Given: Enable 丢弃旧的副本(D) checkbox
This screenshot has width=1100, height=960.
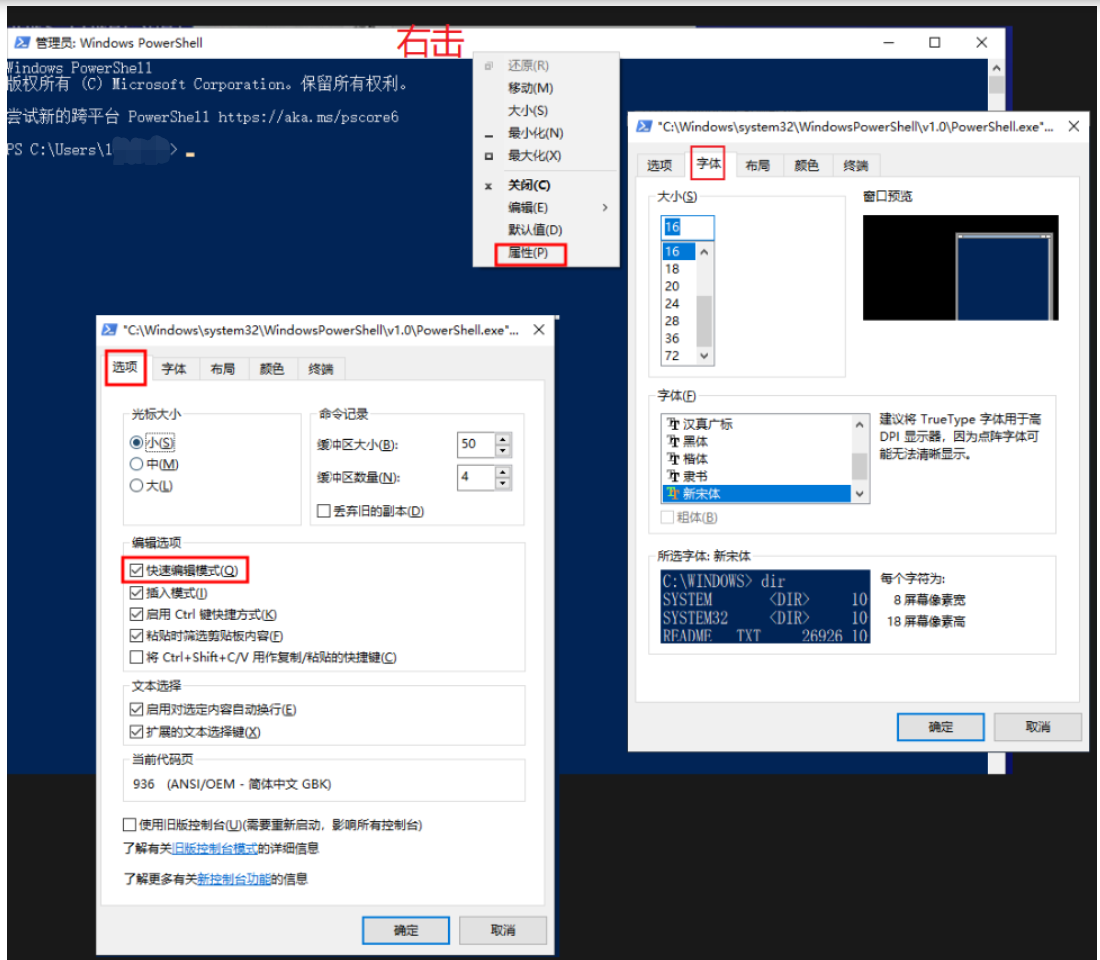Looking at the screenshot, I should tap(323, 511).
